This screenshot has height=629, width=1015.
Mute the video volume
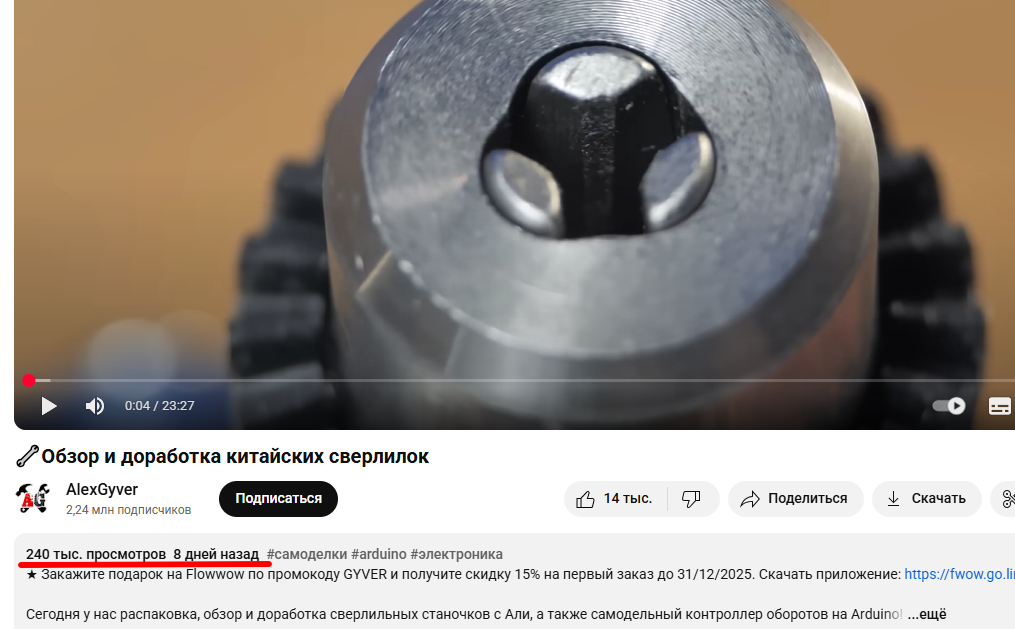pyautogui.click(x=95, y=406)
